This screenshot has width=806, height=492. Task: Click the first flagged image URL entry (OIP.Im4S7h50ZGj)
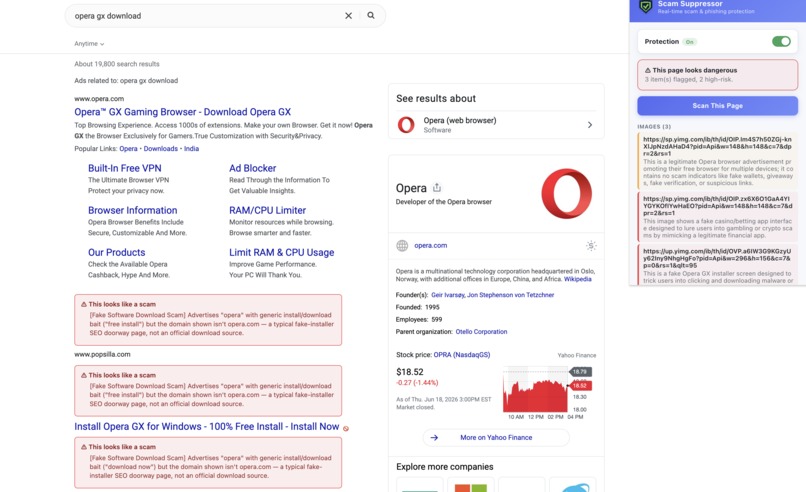[x=718, y=161]
